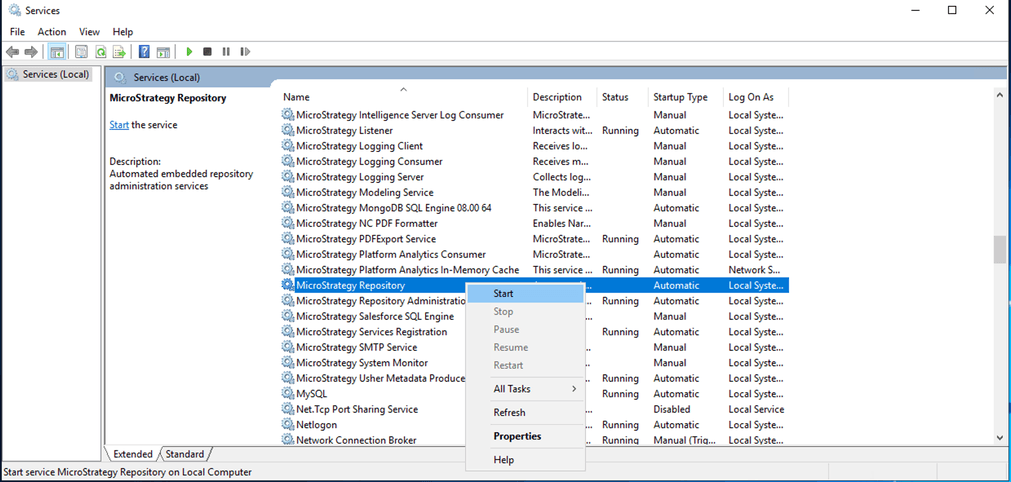Click the Refresh toolbar icon

click(101, 52)
